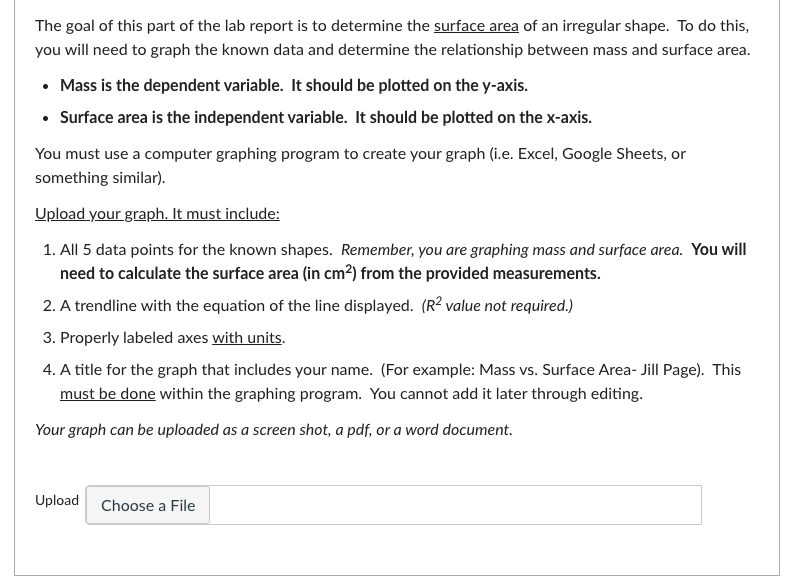Screen dimensions: 806x584
Task: Click the Choose a File button
Action: [147, 505]
